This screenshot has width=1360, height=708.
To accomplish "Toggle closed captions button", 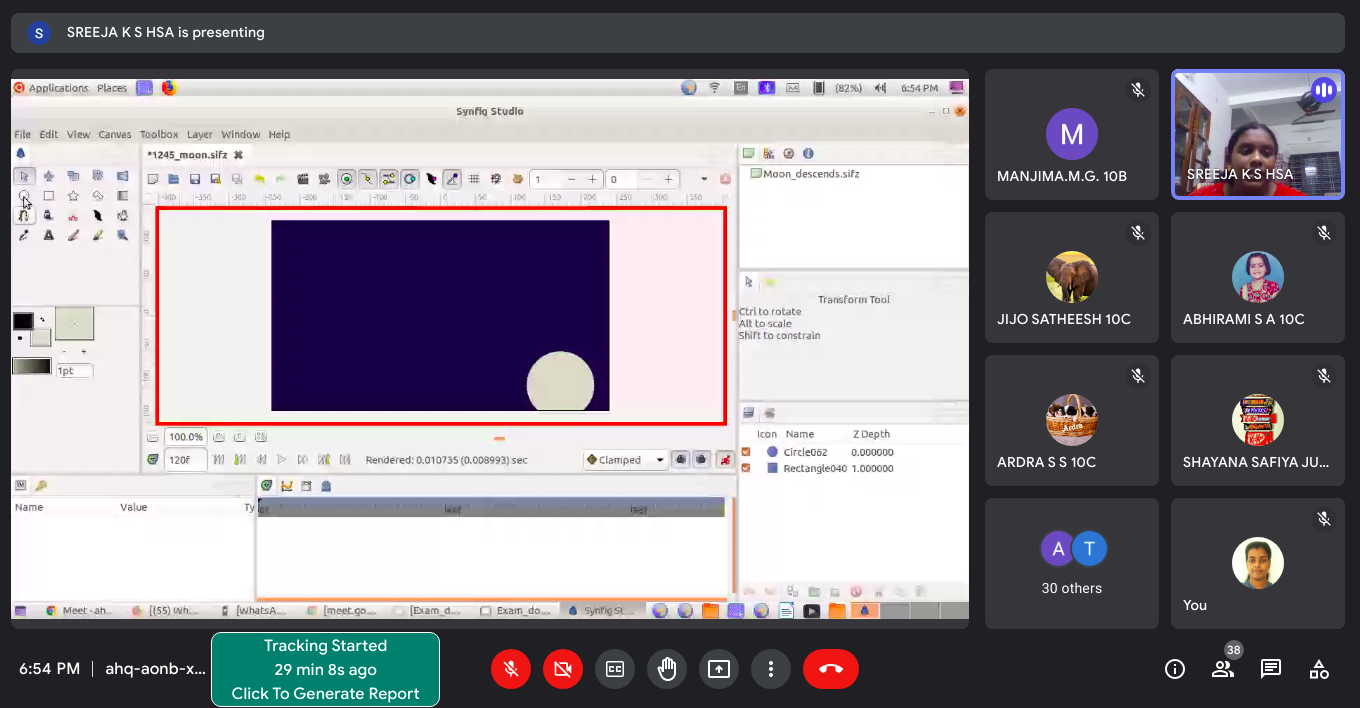I will coord(615,669).
